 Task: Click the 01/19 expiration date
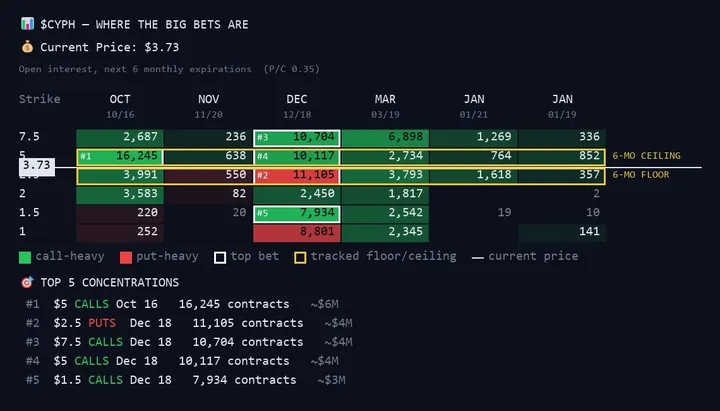(562, 114)
